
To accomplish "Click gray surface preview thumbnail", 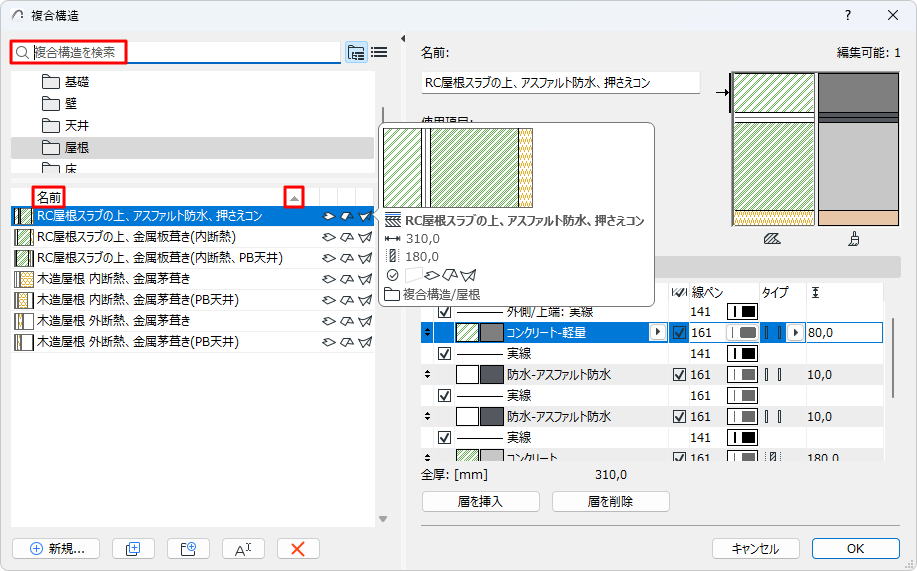I will point(858,149).
